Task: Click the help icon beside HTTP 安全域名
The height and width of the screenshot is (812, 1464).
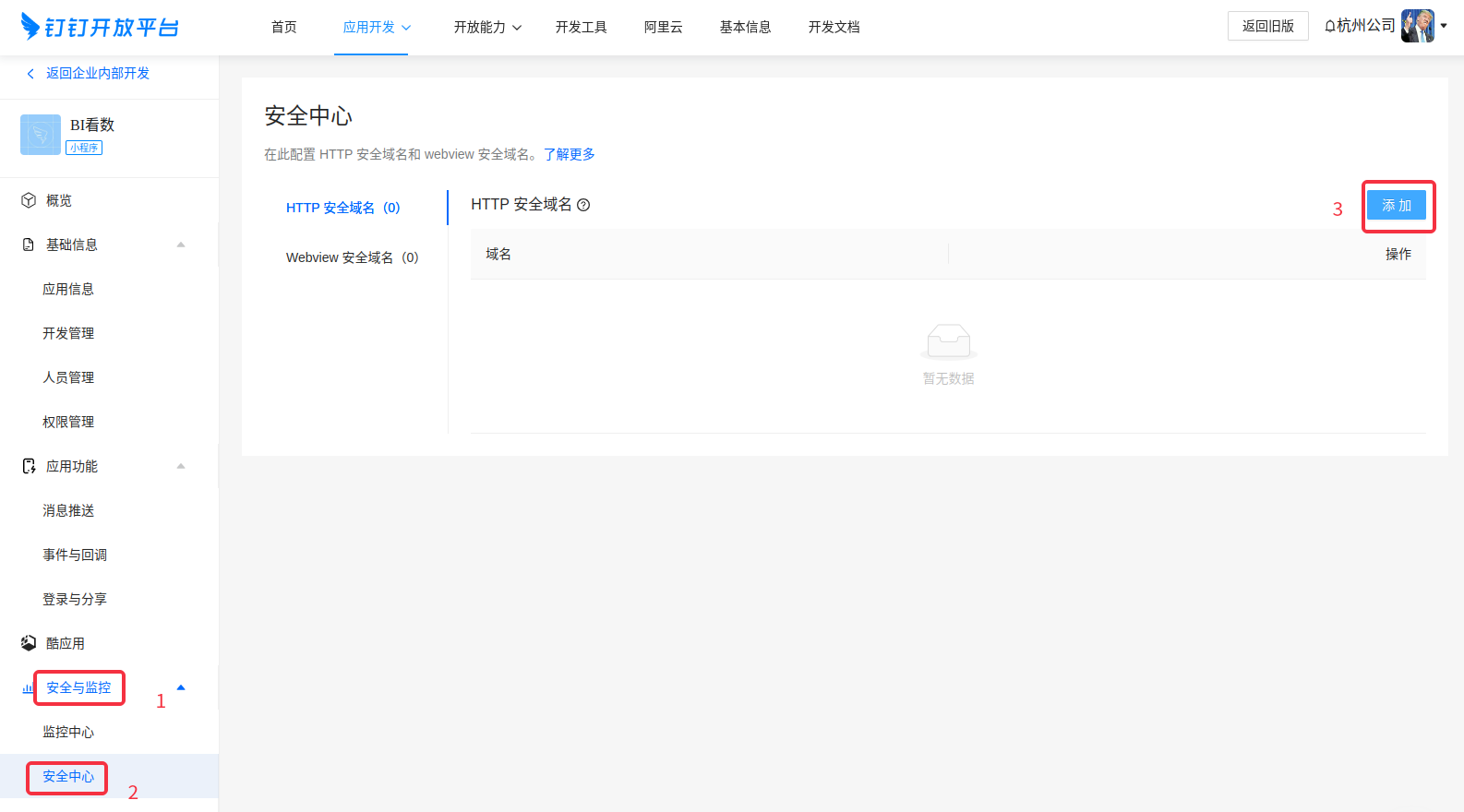Action: 583,205
